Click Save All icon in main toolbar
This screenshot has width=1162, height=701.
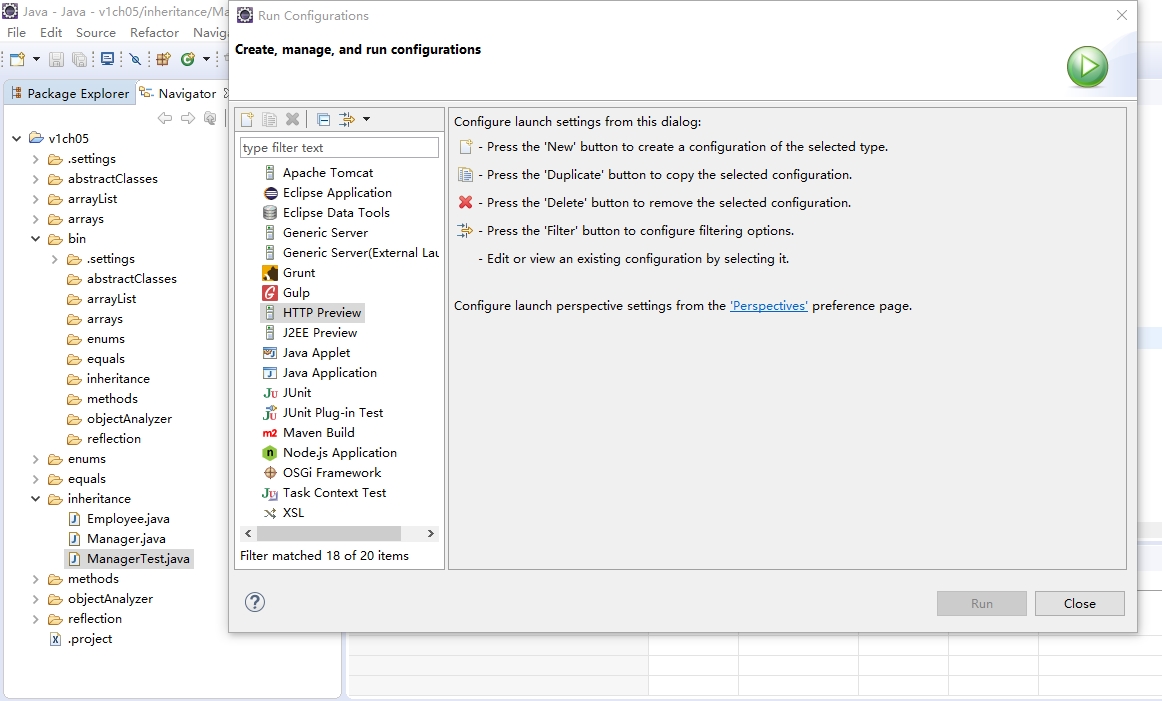point(79,59)
